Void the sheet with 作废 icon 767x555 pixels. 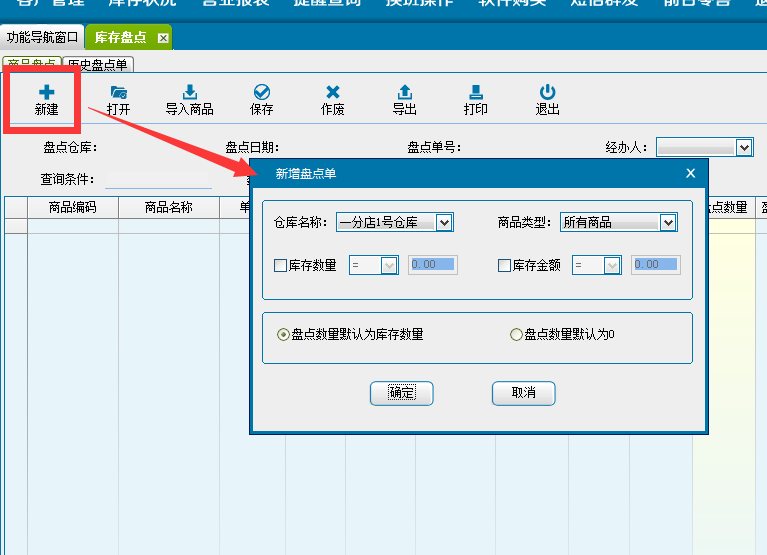[x=332, y=93]
